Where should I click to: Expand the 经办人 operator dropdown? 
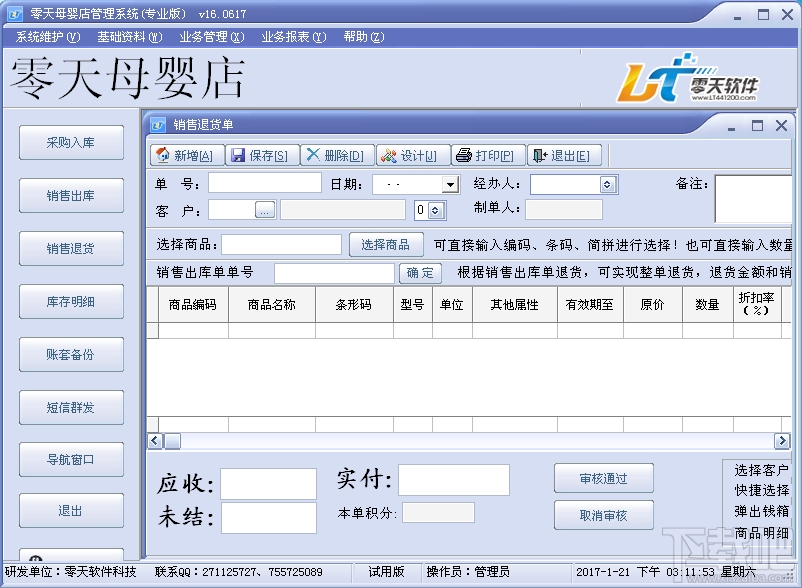click(x=607, y=183)
